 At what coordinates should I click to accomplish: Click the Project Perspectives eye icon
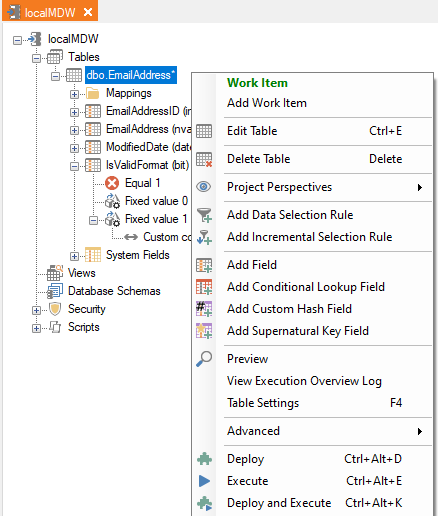(x=204, y=187)
